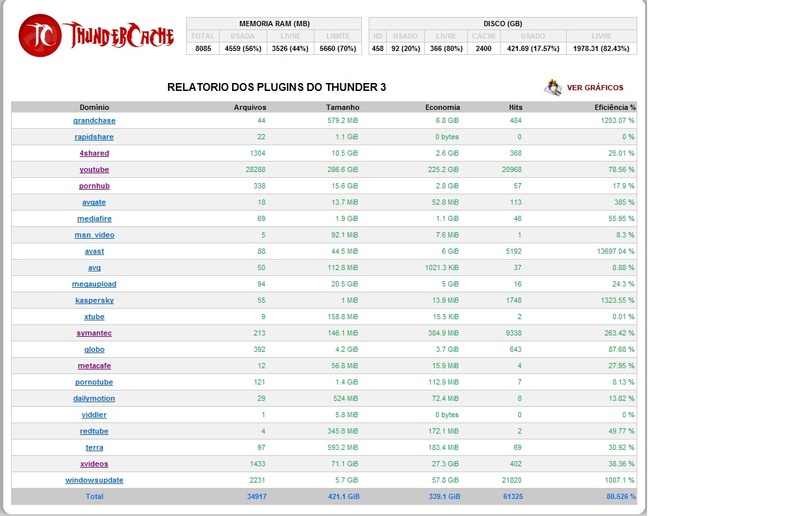Image resolution: width=800 pixels, height=516 pixels.
Task: Click symantec's hits value 9338
Action: tap(513, 333)
